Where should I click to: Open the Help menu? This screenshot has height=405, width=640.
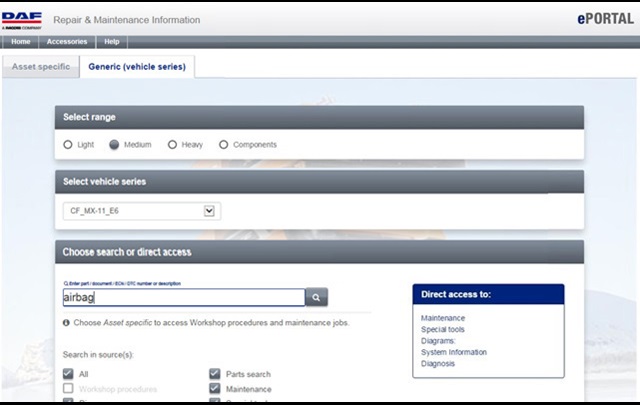pos(111,42)
